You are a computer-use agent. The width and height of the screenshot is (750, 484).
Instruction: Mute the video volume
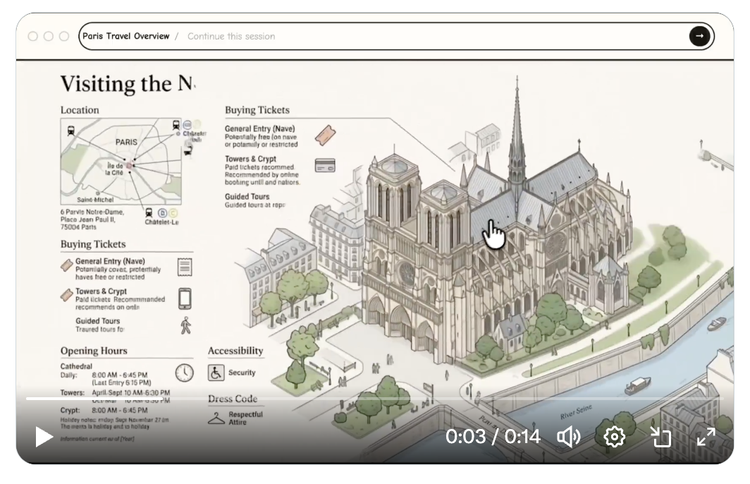pos(568,437)
